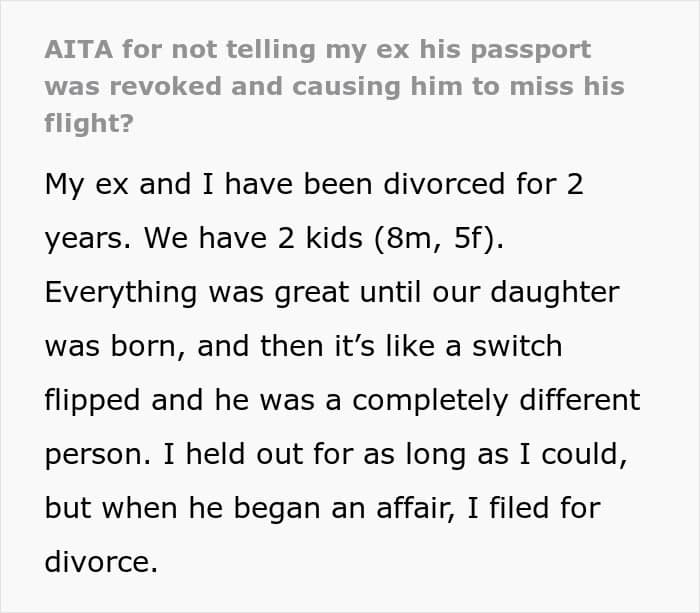Click the word 'passport' in the heading
This screenshot has height=613, width=700.
point(531,51)
